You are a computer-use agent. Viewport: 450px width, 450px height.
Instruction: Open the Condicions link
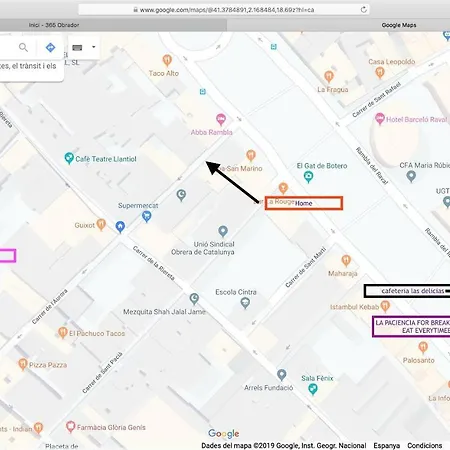click(x=425, y=446)
